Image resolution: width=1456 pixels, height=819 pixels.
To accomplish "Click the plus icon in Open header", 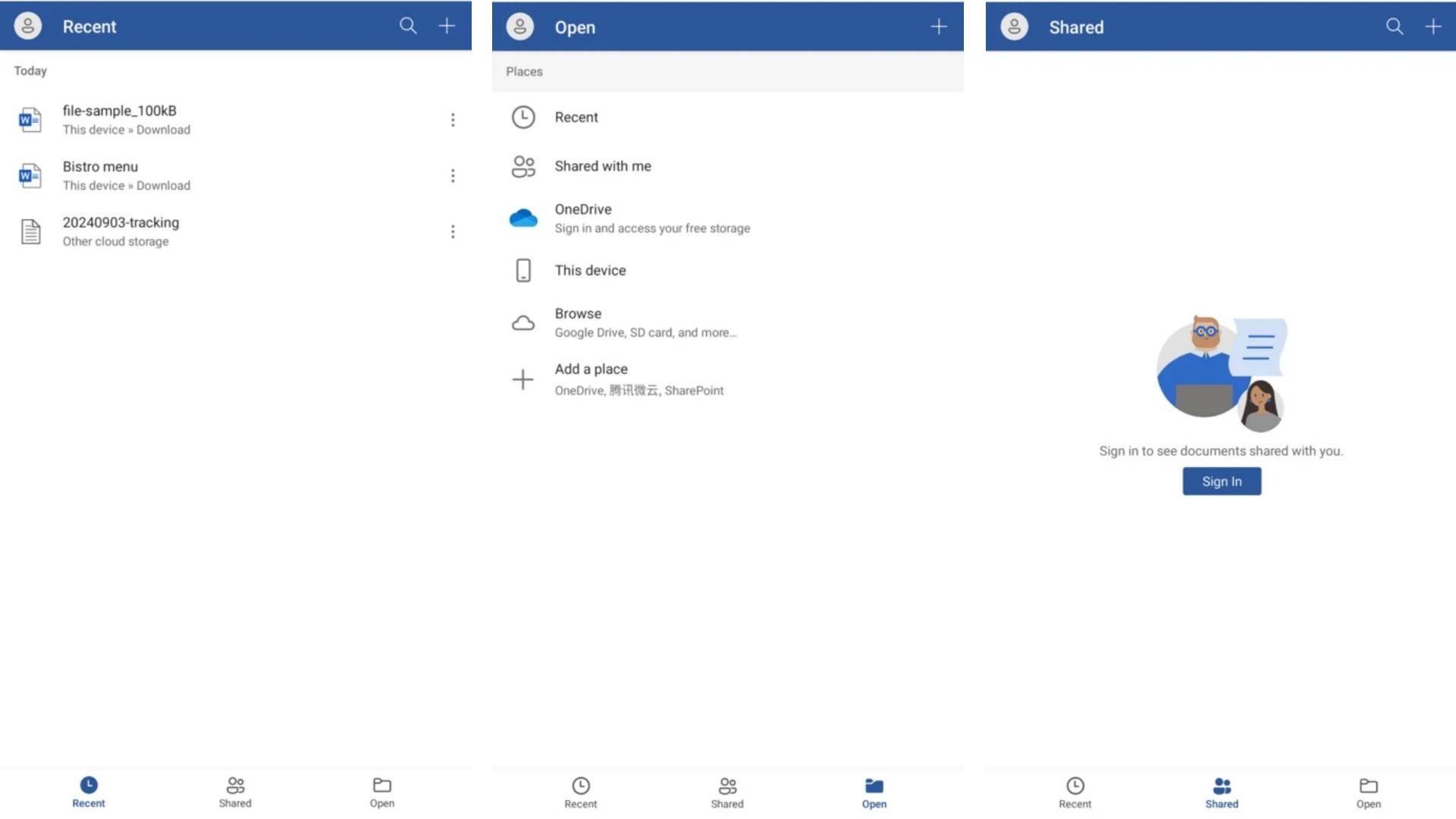I will point(939,27).
